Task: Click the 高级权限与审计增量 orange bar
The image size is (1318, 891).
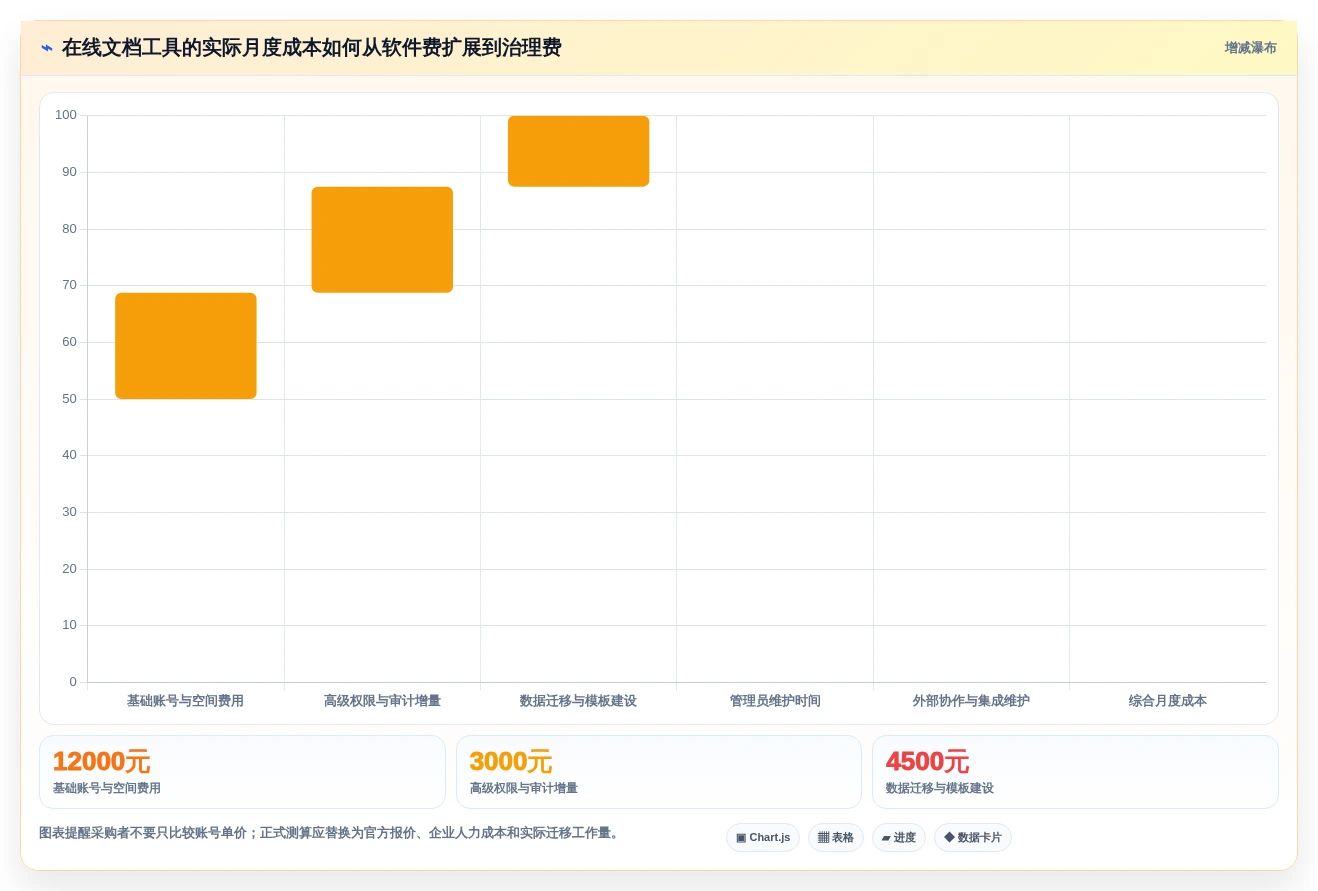Action: tap(382, 240)
